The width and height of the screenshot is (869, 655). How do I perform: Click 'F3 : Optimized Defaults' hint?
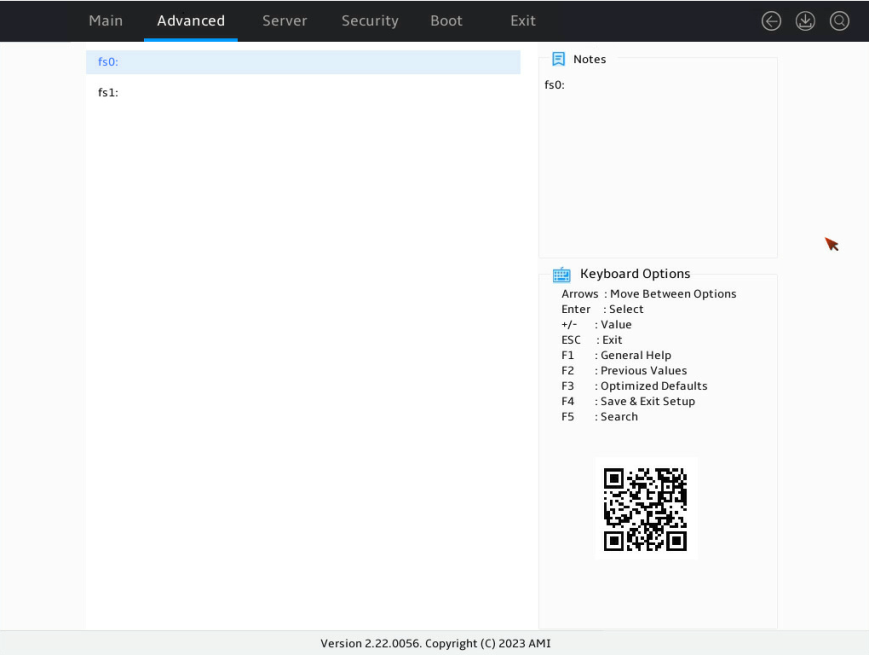point(634,386)
